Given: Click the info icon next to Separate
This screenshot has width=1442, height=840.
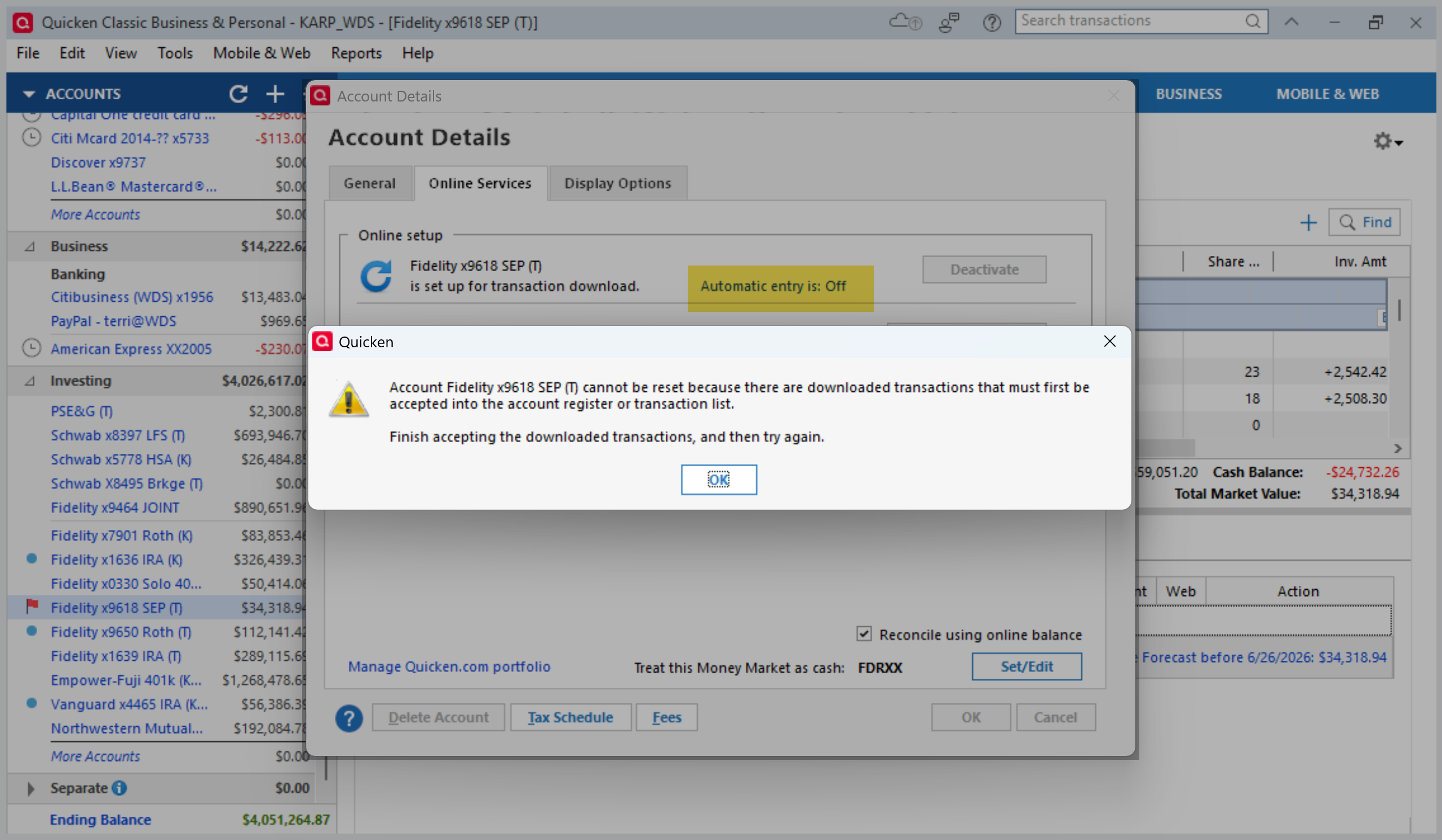Looking at the screenshot, I should point(119,788).
